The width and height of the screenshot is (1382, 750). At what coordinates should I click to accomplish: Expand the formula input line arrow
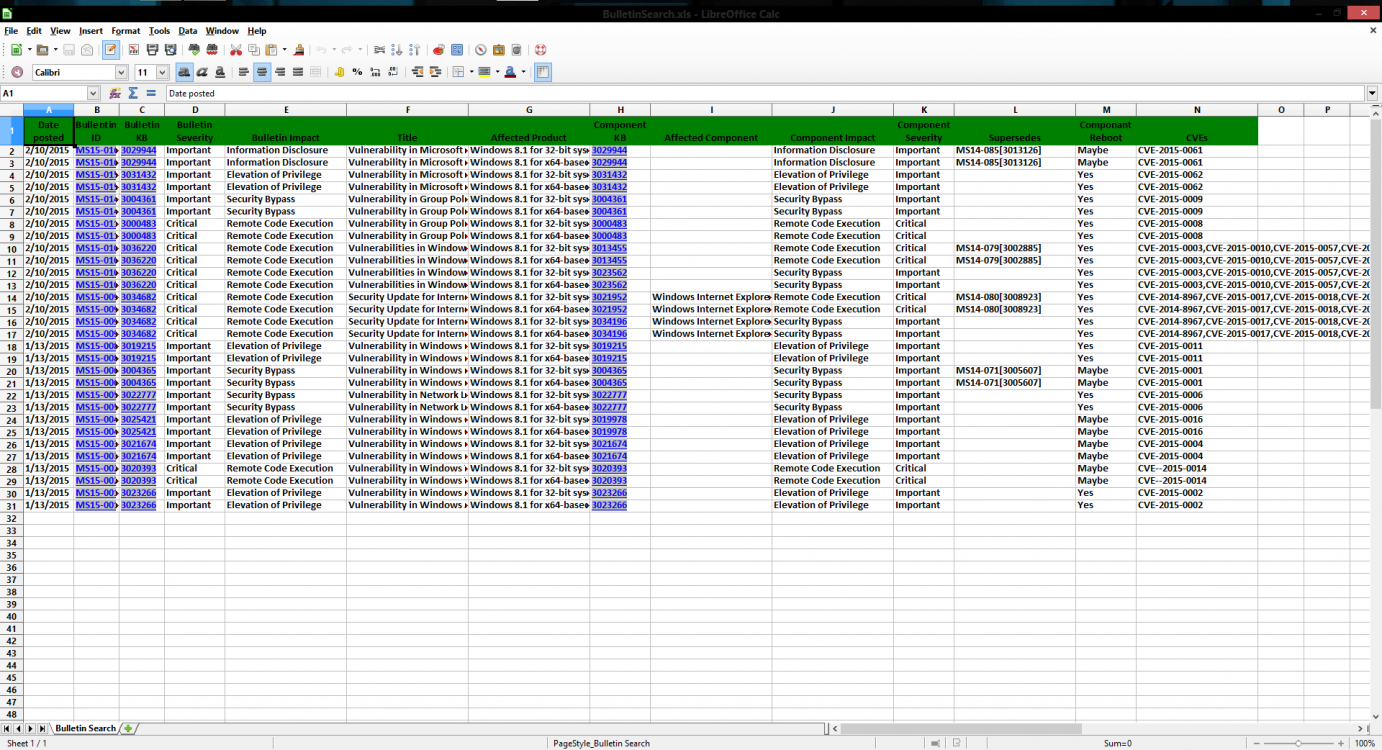pos(1372,93)
